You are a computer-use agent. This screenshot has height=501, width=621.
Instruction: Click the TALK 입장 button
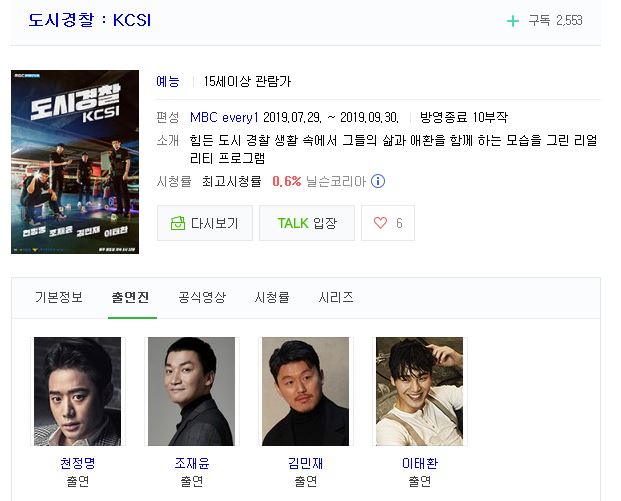(x=307, y=223)
